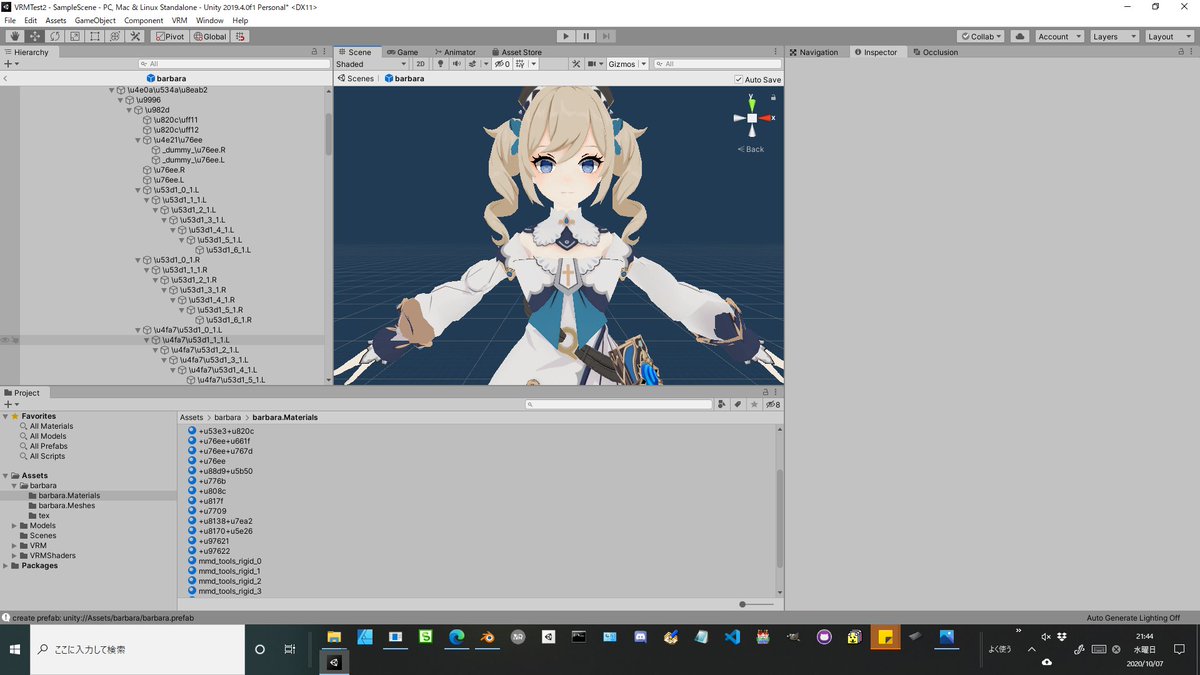Switch to the Animator tab
The width and height of the screenshot is (1200, 675).
[x=454, y=52]
